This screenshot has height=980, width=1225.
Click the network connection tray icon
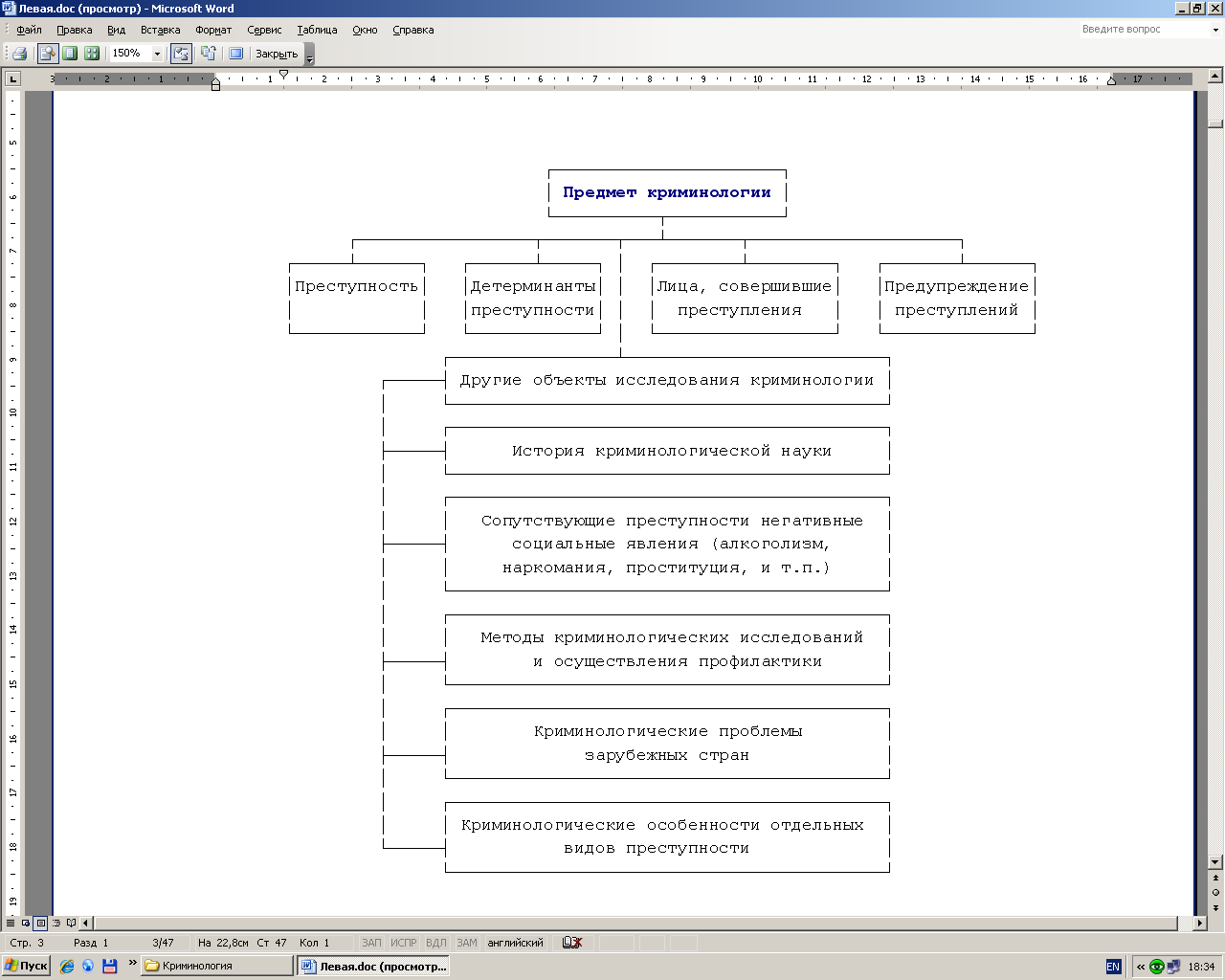click(x=1173, y=967)
